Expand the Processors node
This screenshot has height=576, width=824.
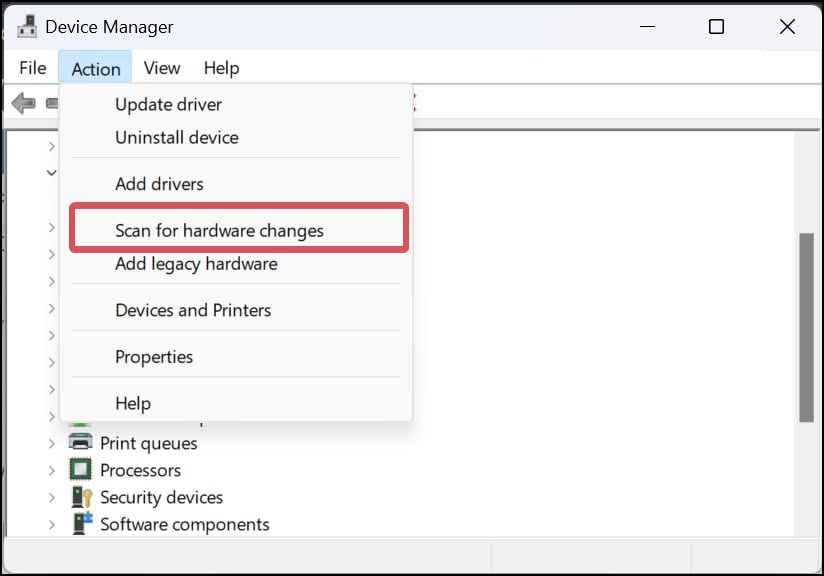pos(52,470)
